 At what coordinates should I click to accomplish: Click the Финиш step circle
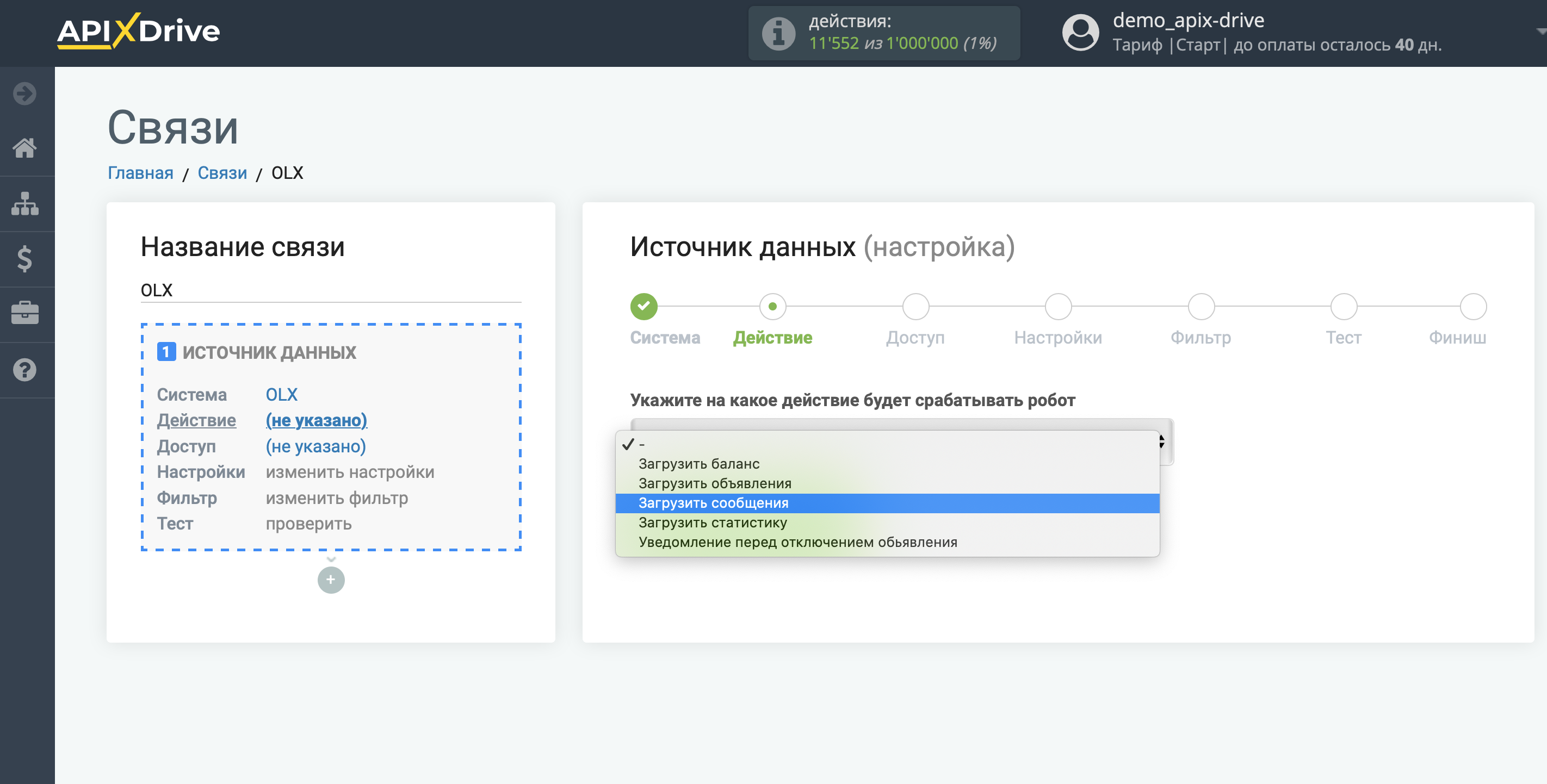pos(1473,306)
